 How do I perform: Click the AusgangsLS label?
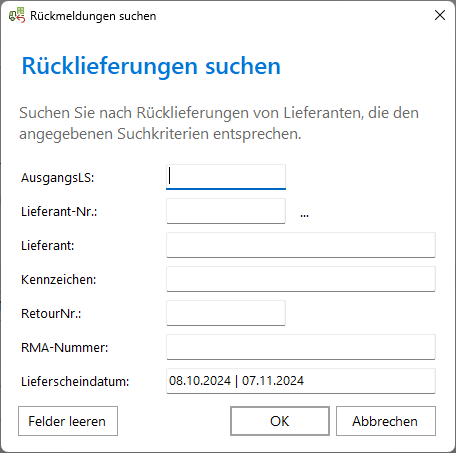click(x=58, y=178)
